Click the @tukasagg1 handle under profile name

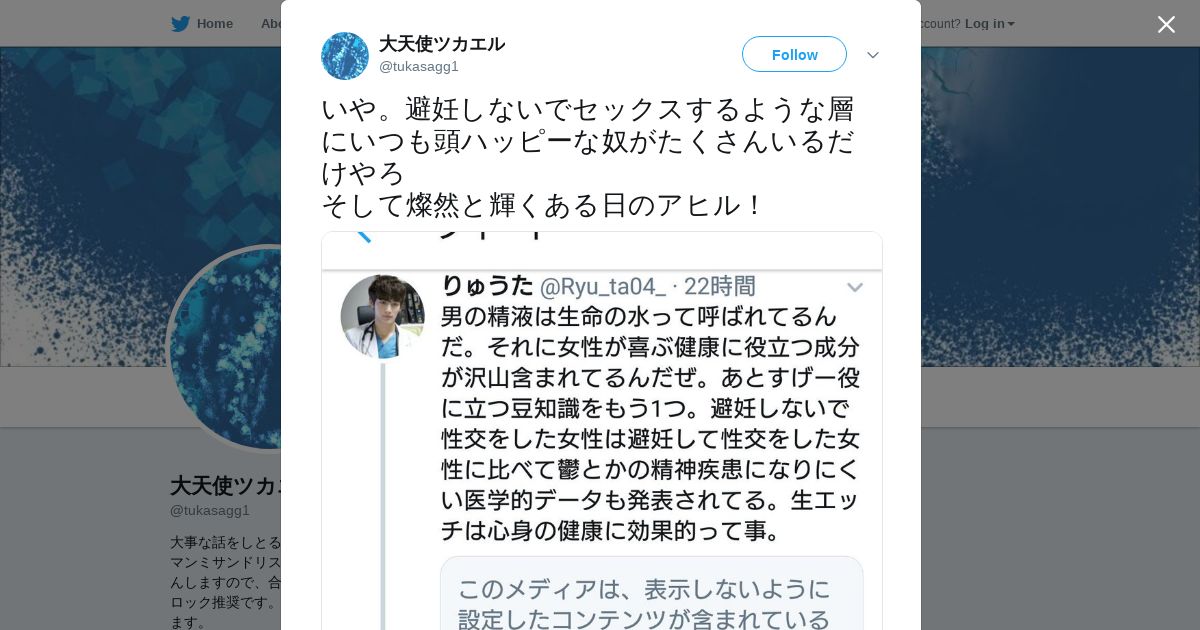click(210, 511)
